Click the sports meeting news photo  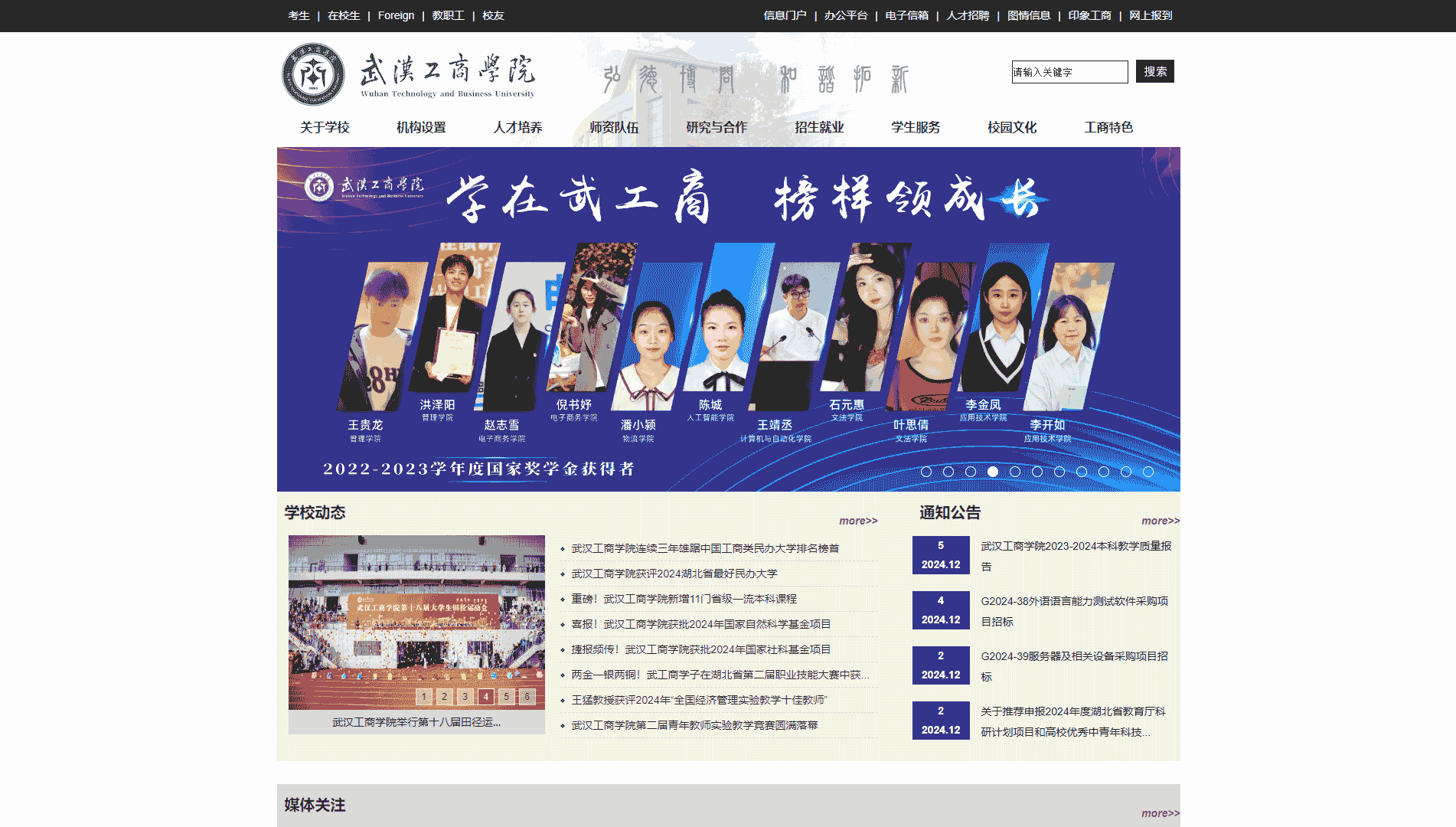(416, 623)
